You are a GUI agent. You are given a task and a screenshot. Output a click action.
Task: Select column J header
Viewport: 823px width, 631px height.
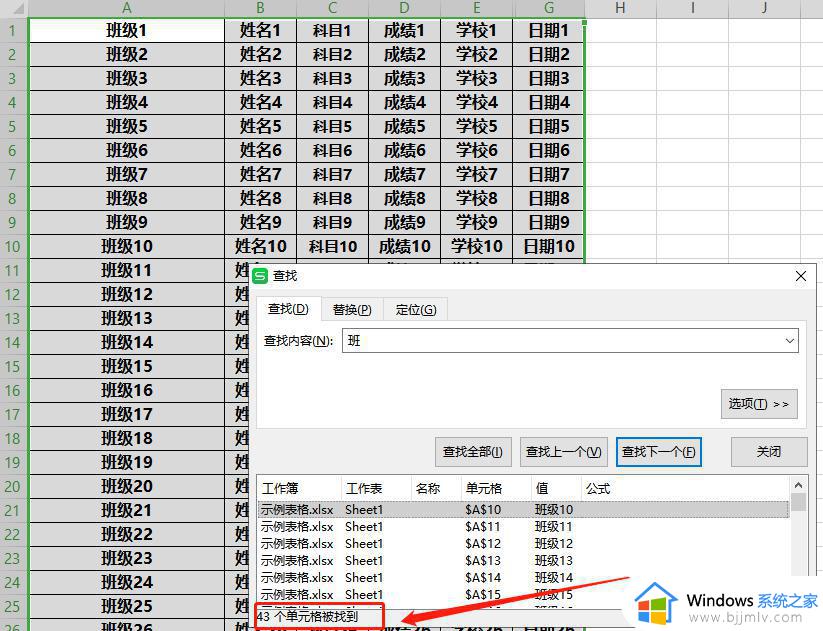pos(764,8)
